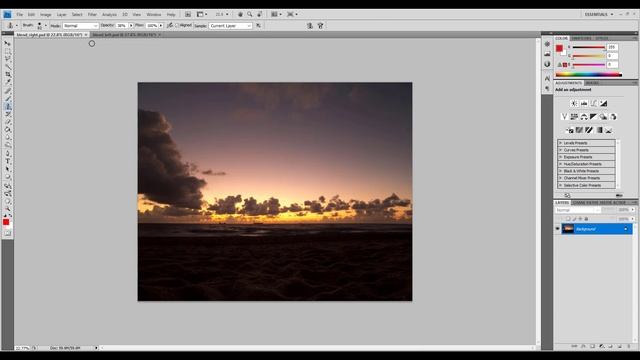This screenshot has height=360, width=640.
Task: Open the Sample dropdown set to Current Layer
Action: click(230, 26)
